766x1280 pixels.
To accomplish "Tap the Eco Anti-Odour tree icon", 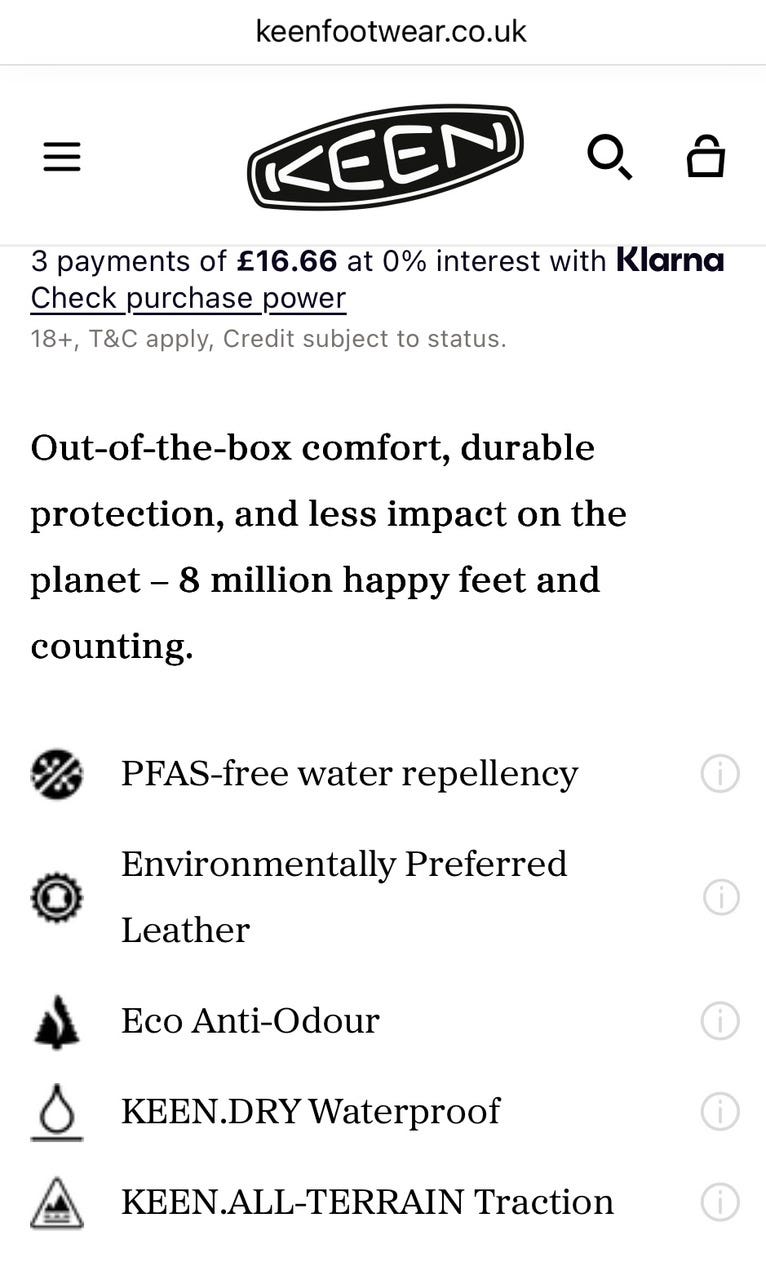I will [57, 1021].
